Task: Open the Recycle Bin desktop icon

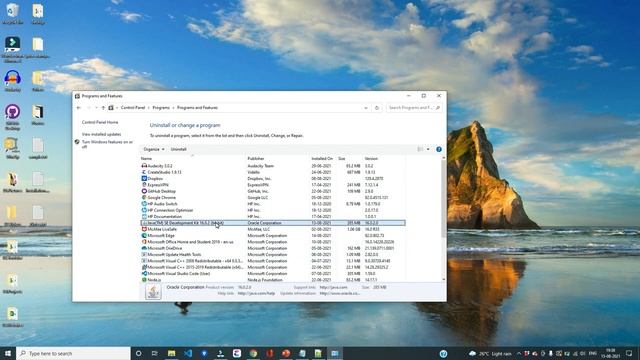Action: click(12, 14)
